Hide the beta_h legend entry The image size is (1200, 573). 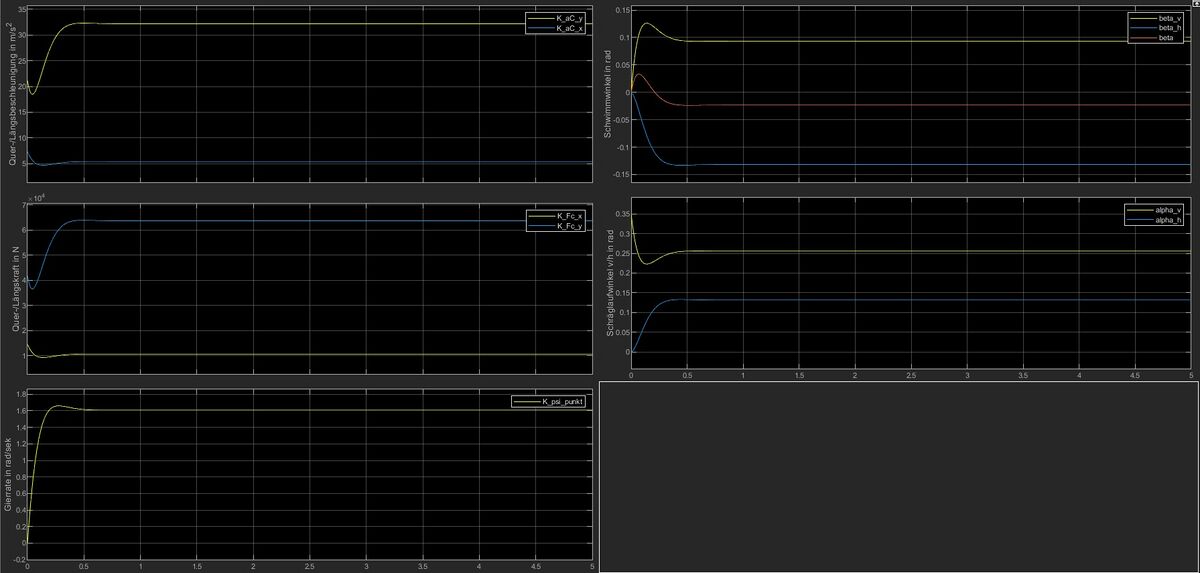click(x=1169, y=28)
